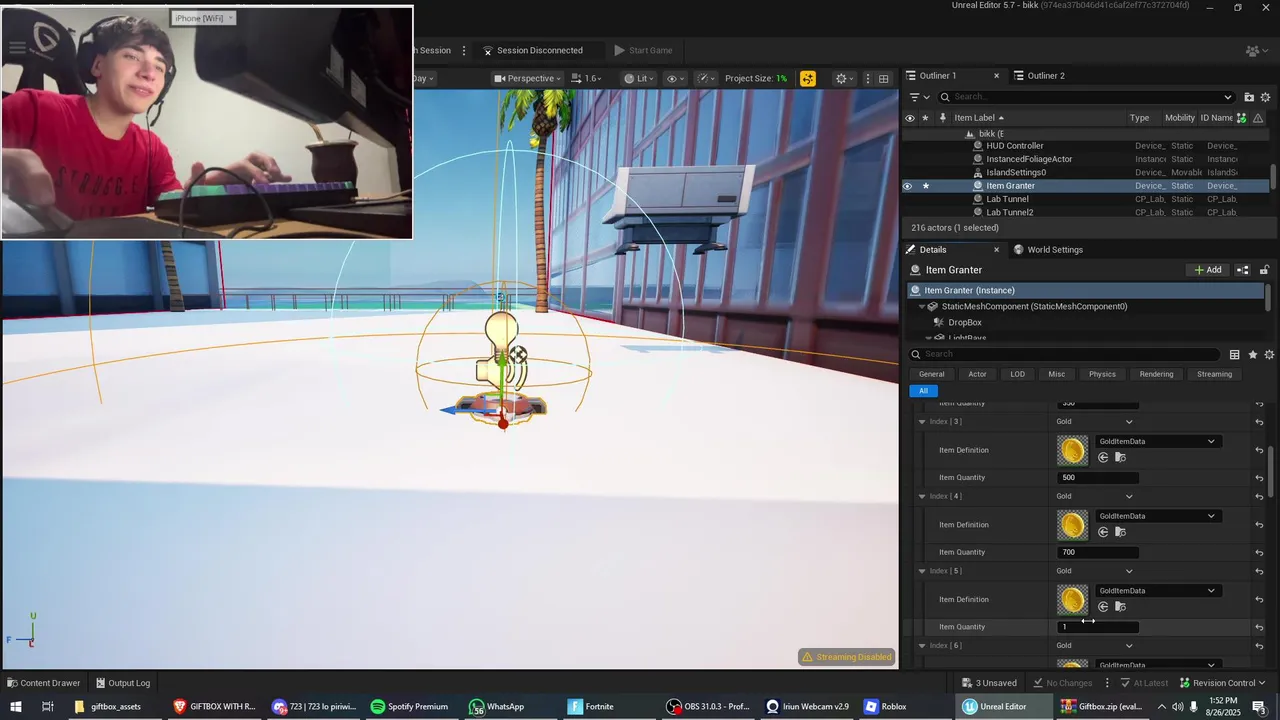Viewport: 1280px width, 720px height.
Task: Reset Index 5 Item Definition to default
Action: 1259,600
